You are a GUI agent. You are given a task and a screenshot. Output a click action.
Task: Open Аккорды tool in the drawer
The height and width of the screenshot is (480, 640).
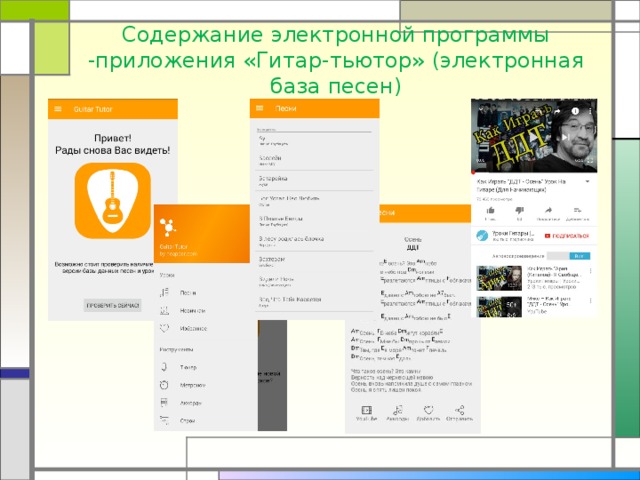(191, 403)
